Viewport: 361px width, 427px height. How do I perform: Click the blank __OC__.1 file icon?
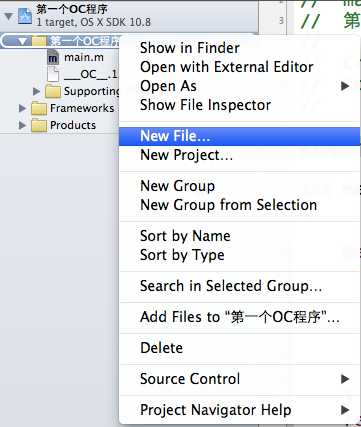click(53, 75)
